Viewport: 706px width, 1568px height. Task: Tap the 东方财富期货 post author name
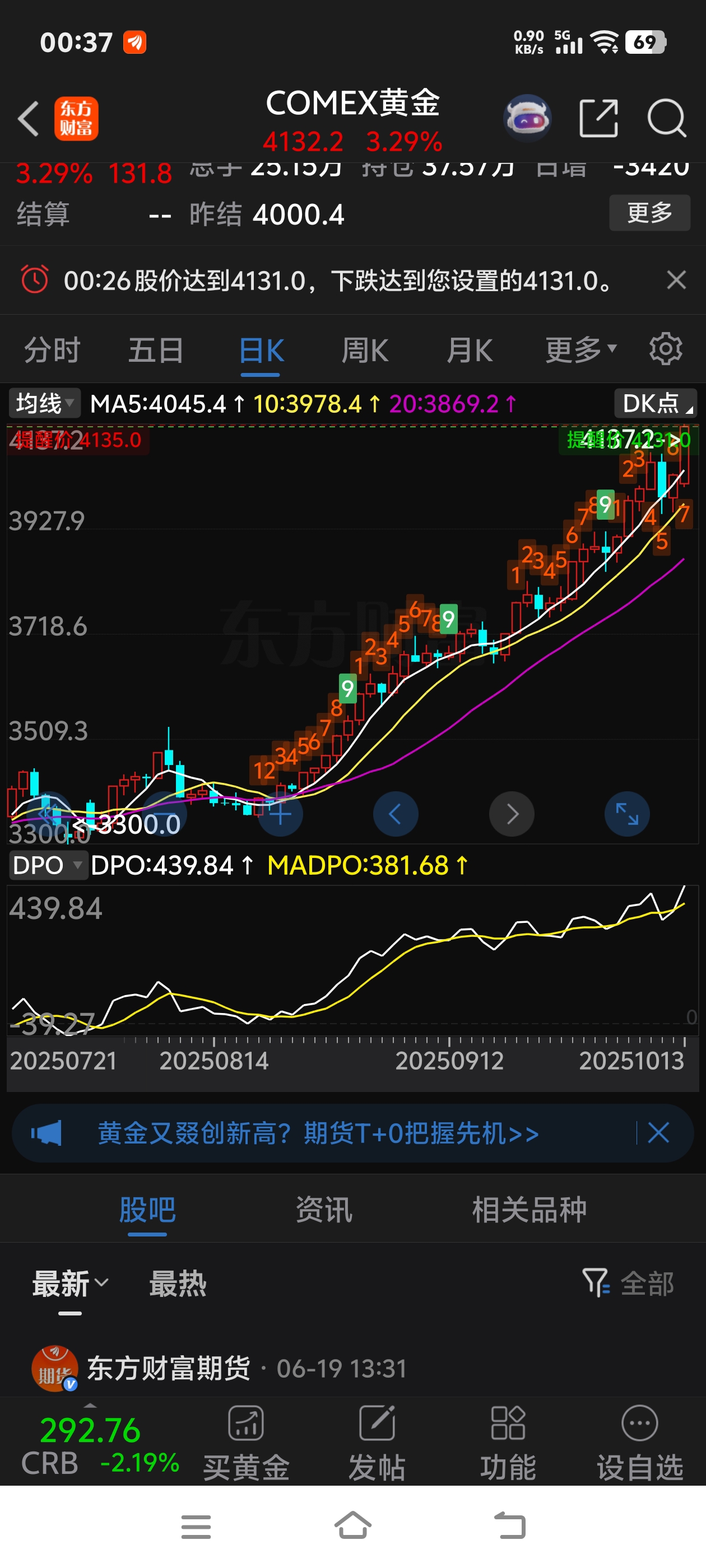click(169, 1368)
